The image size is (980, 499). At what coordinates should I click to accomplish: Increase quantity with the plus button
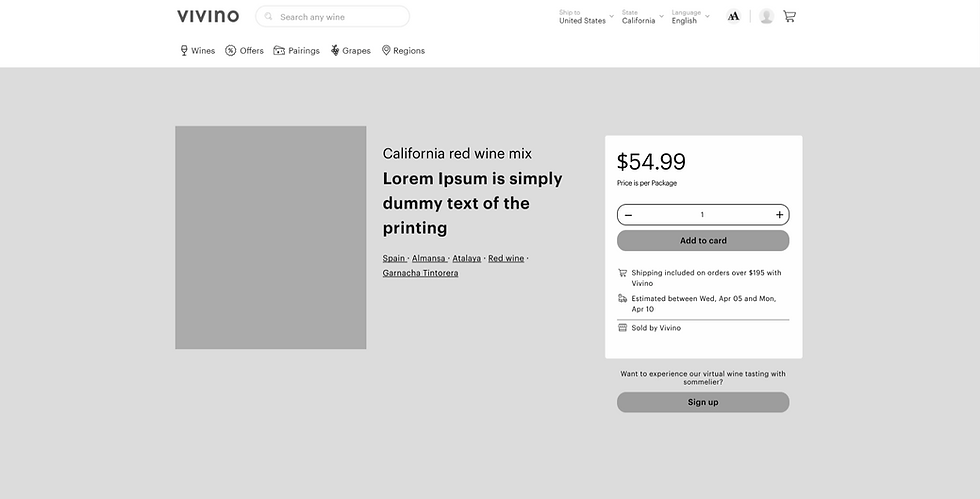pos(779,215)
